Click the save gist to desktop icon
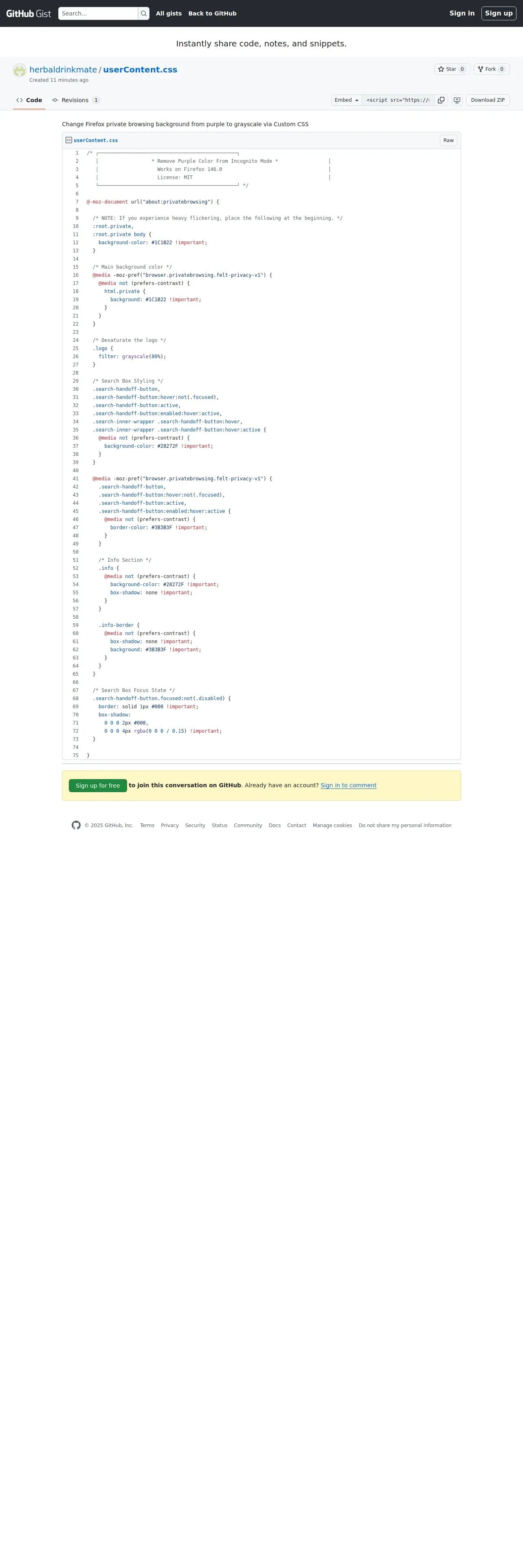This screenshot has height=1568, width=523. coord(457,101)
